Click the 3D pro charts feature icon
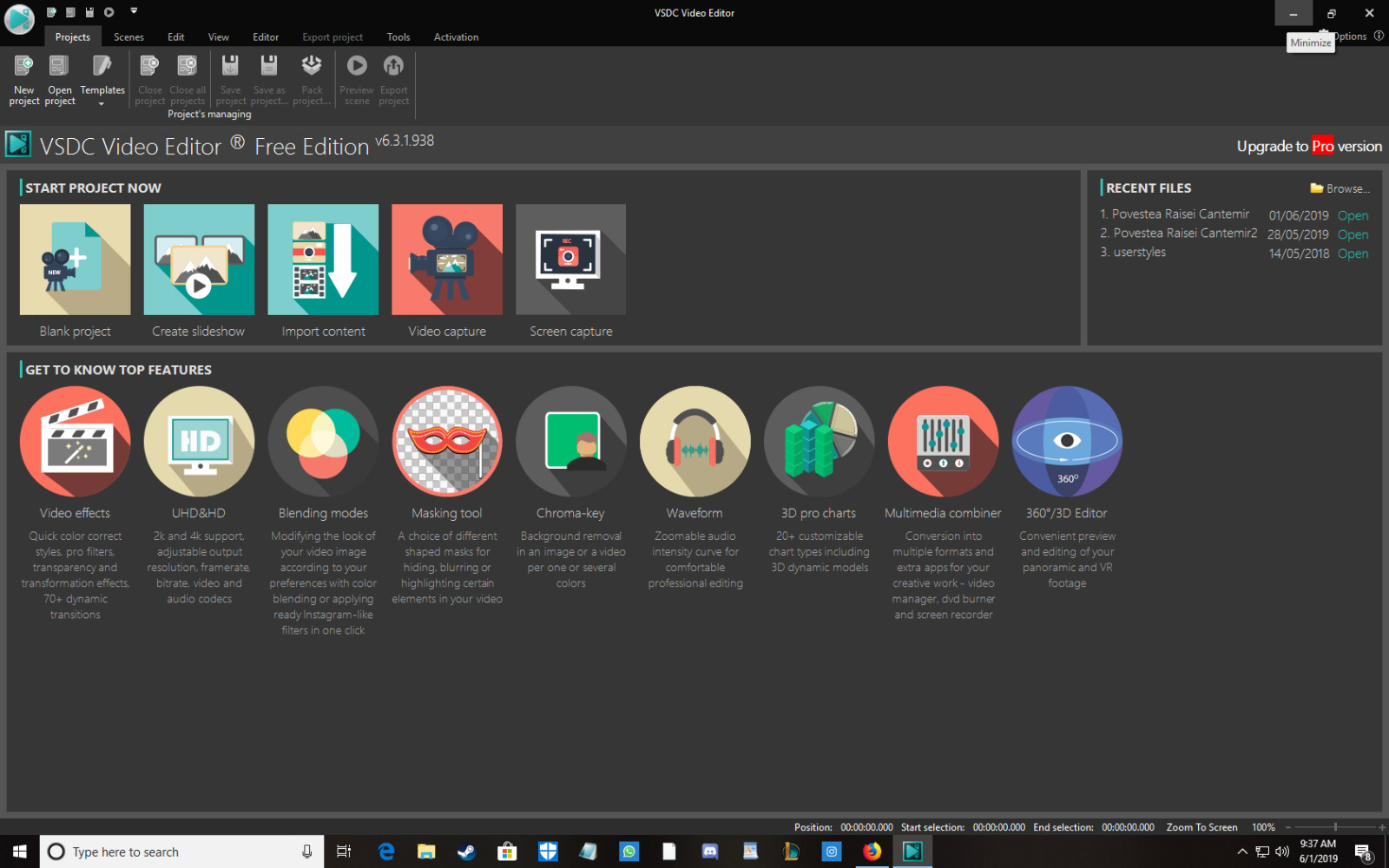 click(x=819, y=442)
